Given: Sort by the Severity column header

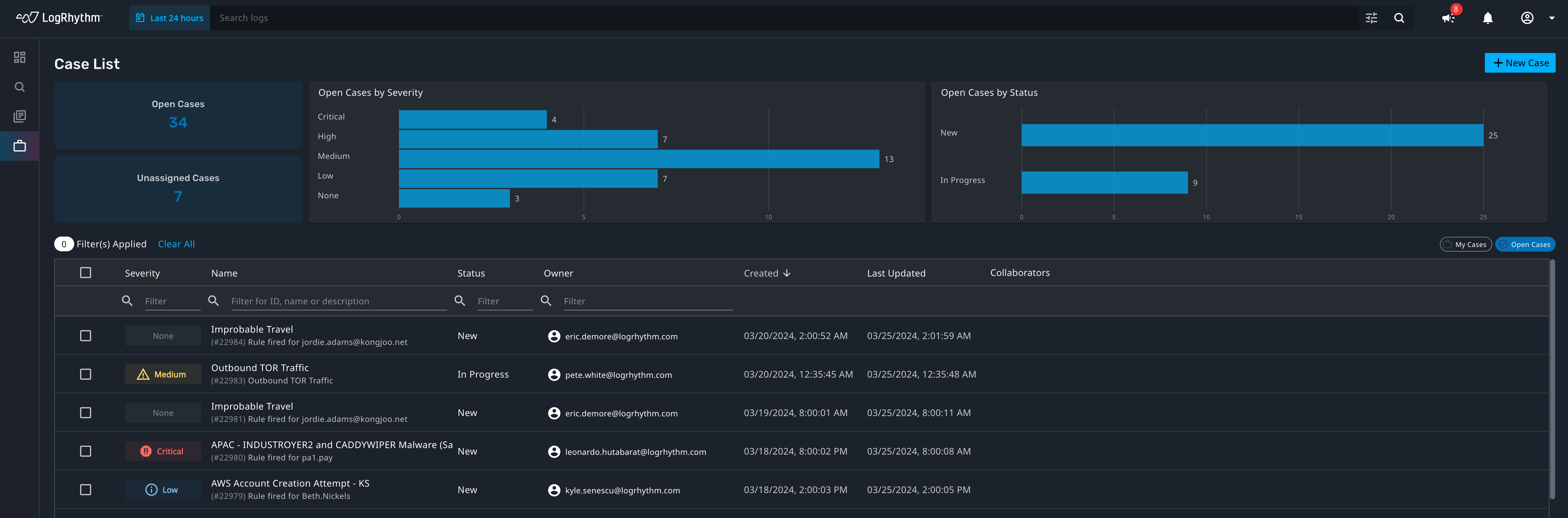Looking at the screenshot, I should [x=143, y=273].
